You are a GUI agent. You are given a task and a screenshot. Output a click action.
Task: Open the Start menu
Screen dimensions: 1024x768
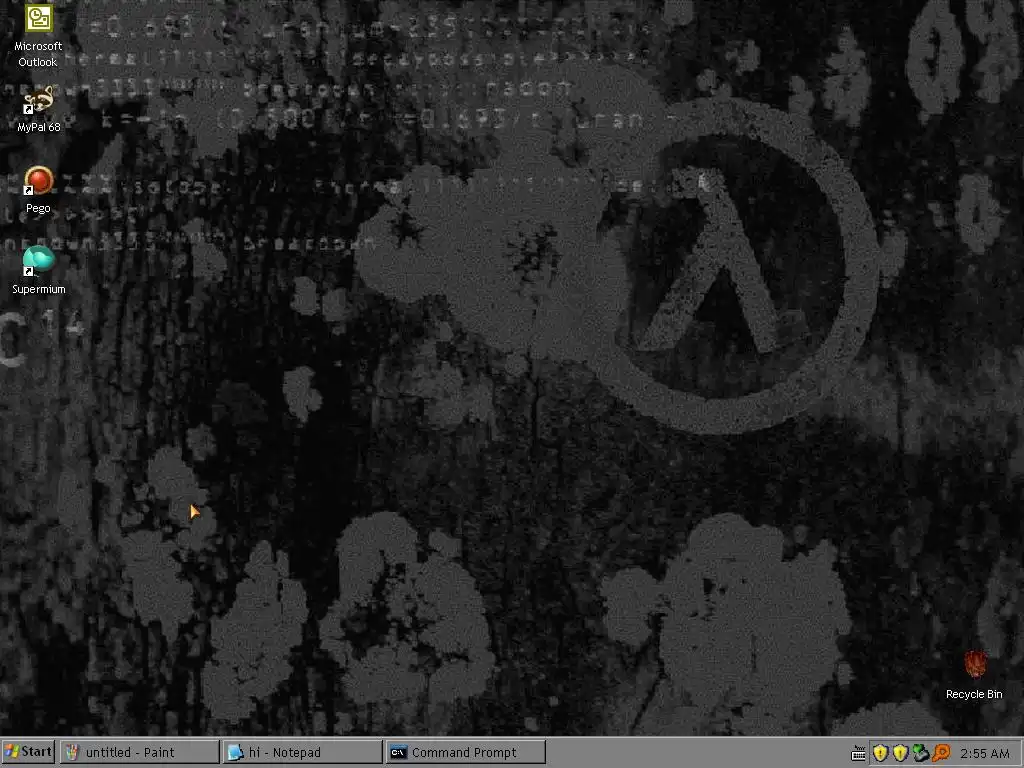pos(28,752)
